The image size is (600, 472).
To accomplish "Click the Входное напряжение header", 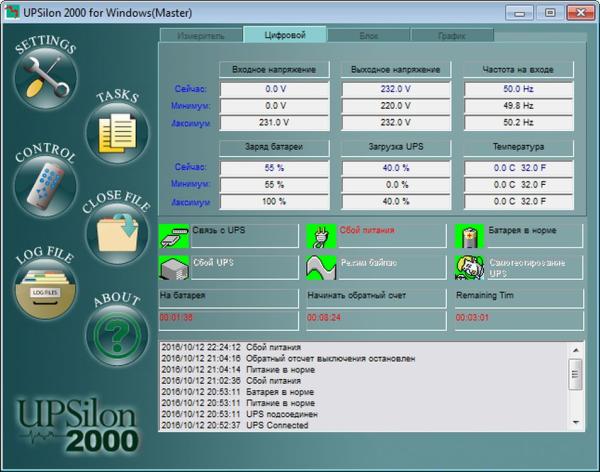I will 274,70.
